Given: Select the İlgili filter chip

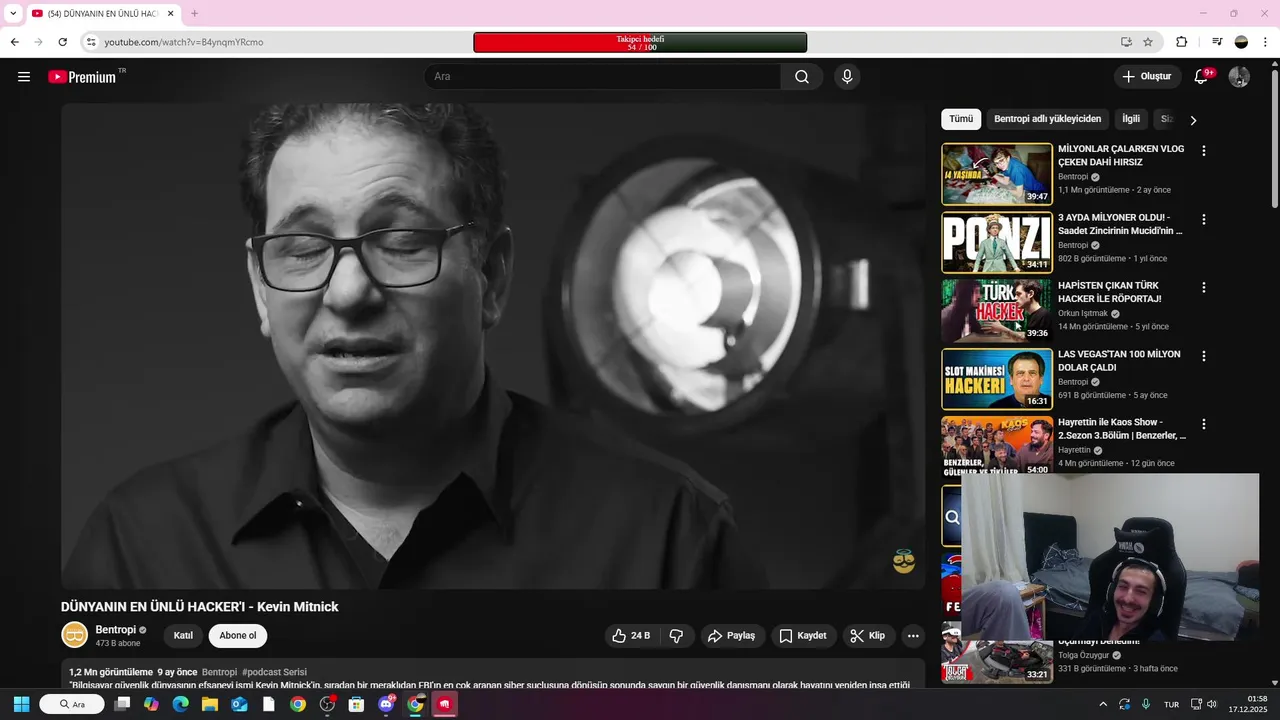Looking at the screenshot, I should pyautogui.click(x=1131, y=119).
